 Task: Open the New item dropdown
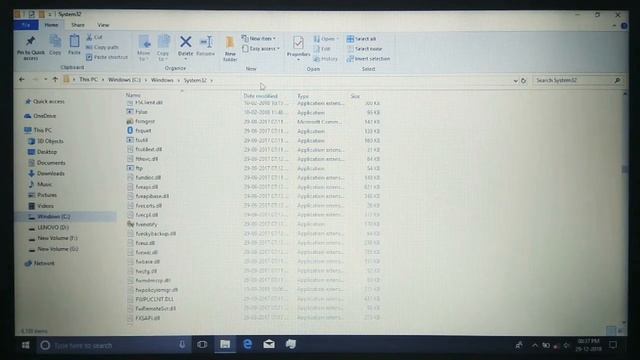click(x=260, y=38)
